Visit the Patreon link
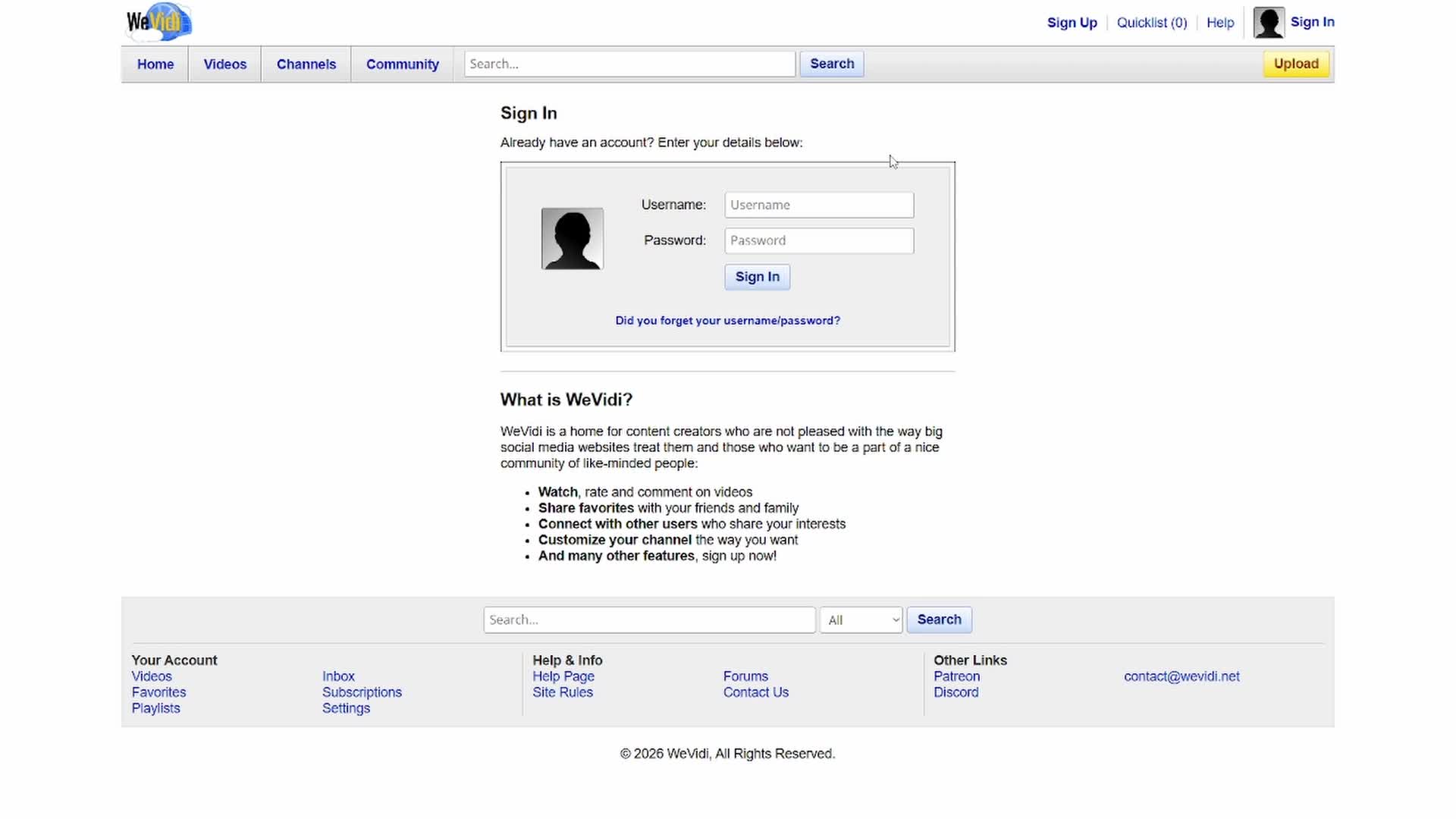Image resolution: width=1456 pixels, height=819 pixels. 956,676
